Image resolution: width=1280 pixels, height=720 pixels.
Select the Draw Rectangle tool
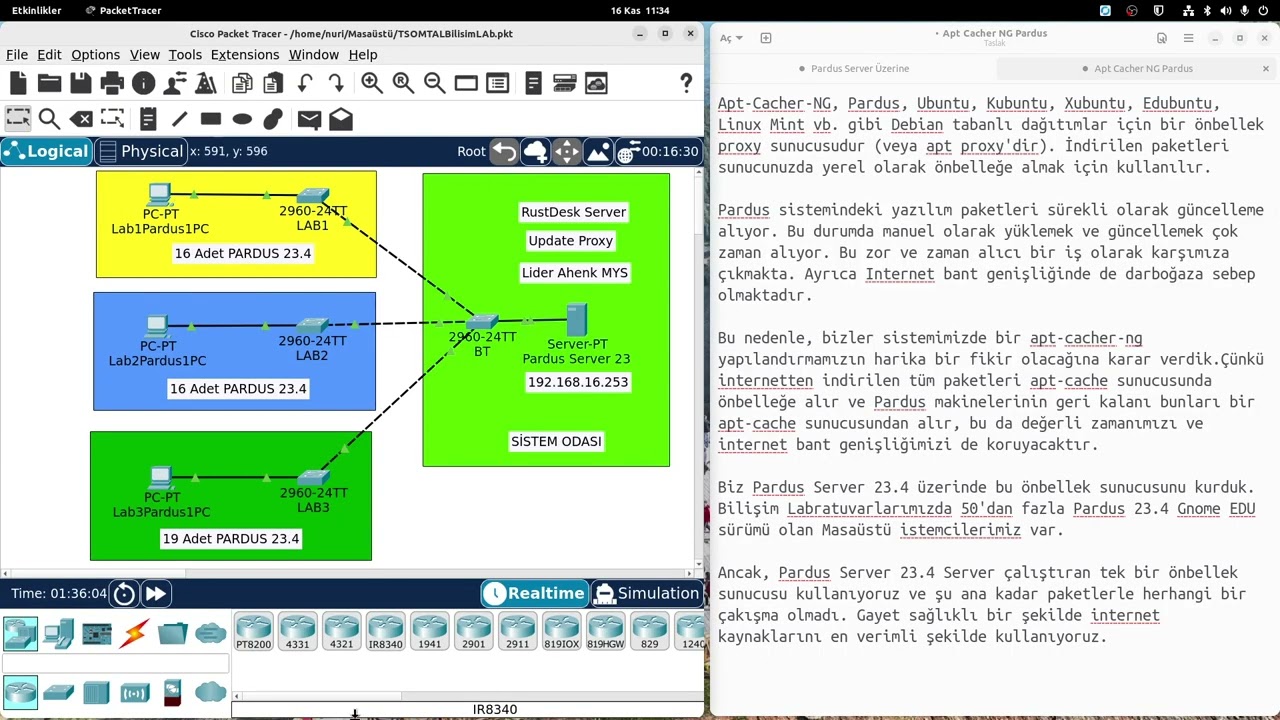point(210,119)
